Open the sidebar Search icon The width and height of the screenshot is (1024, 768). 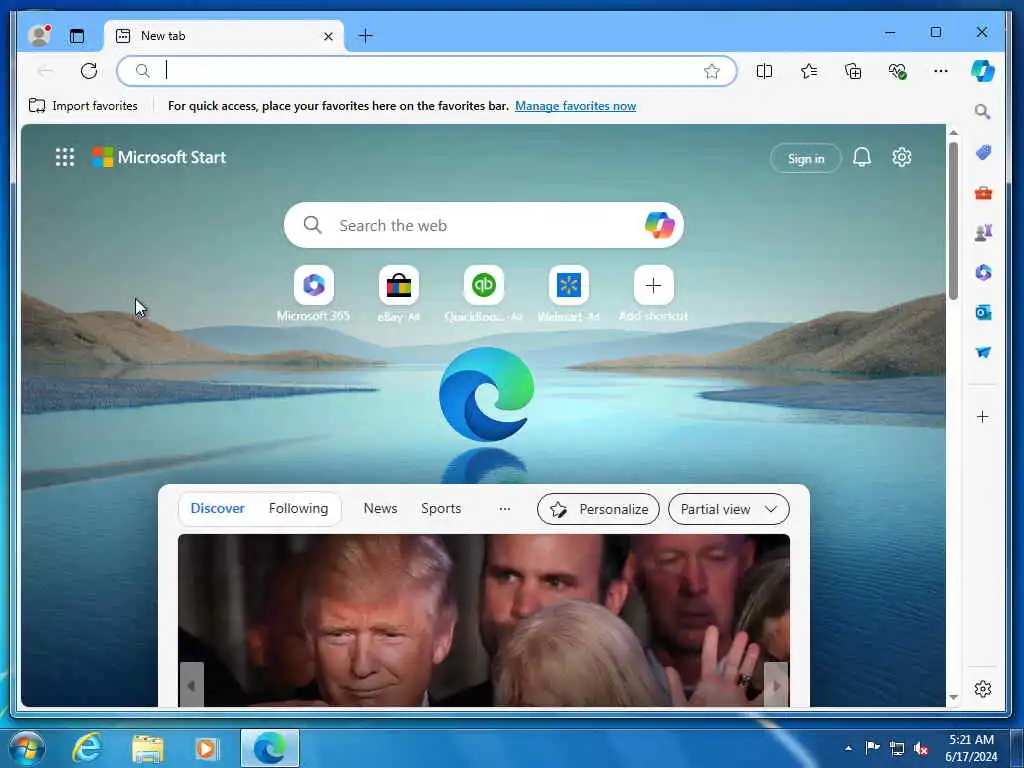point(983,112)
